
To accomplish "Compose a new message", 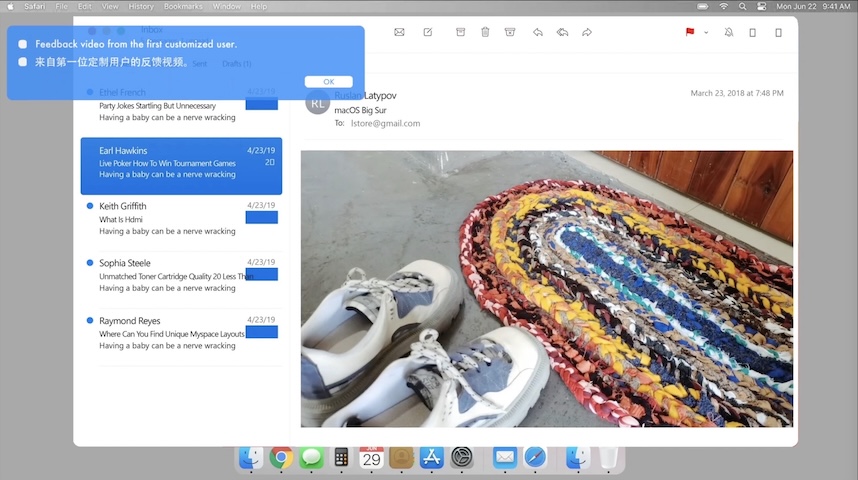I will click(x=428, y=32).
